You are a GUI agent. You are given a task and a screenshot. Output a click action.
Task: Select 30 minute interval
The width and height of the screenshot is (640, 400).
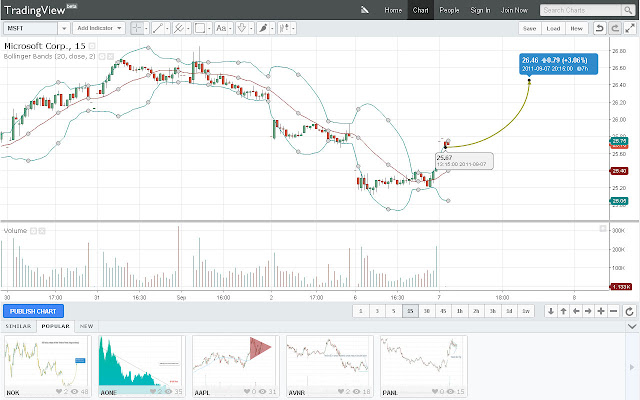point(427,311)
